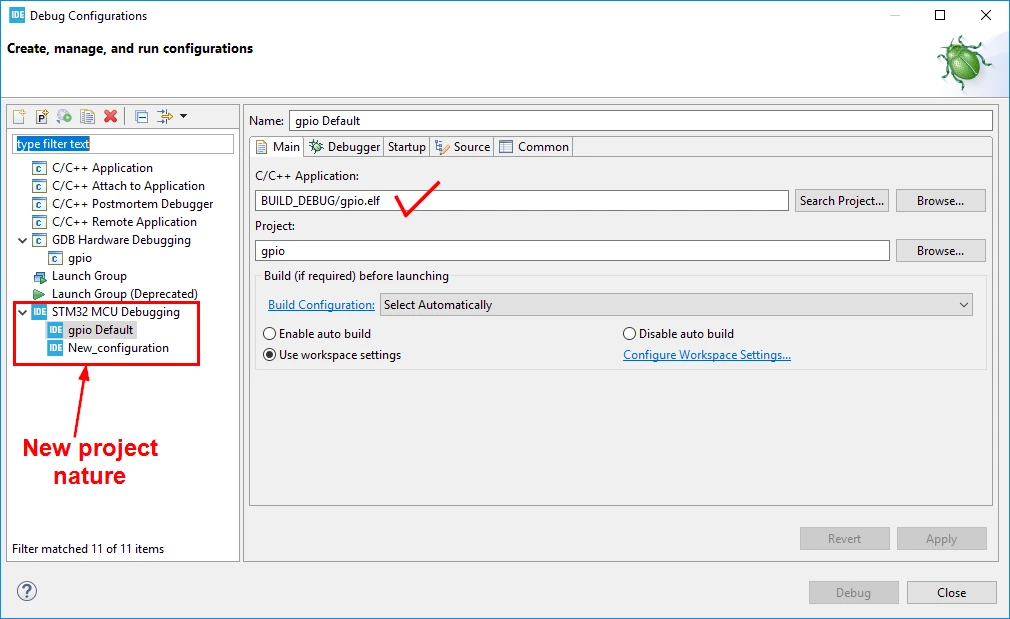Click the Duplicate launch configuration icon
Screen dimensions: 1010x619
pos(87,116)
